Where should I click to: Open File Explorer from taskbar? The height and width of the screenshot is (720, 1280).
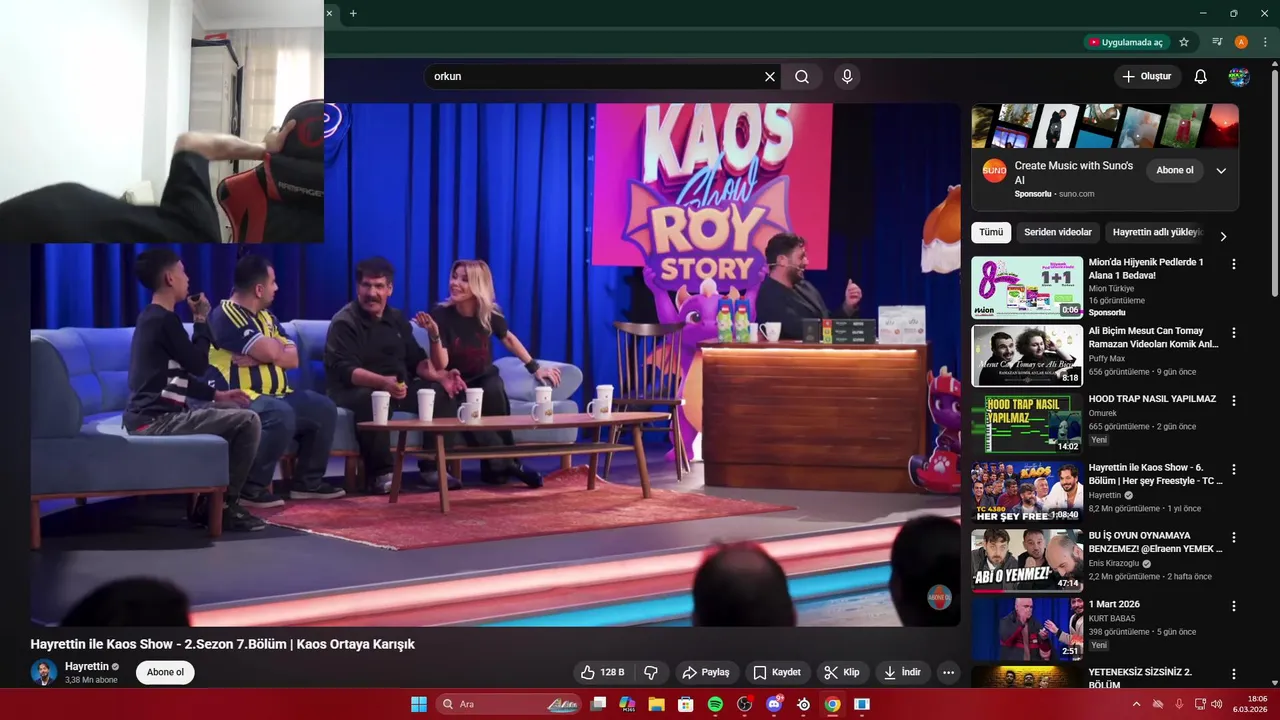[657, 704]
